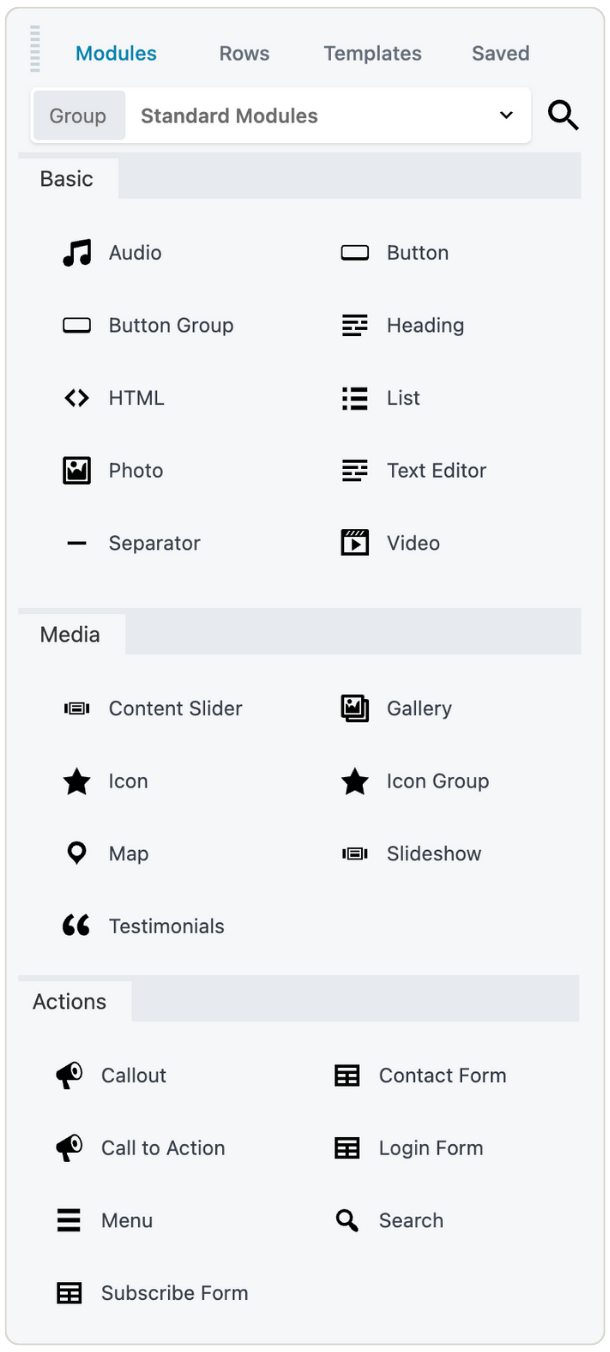610x1352 pixels.
Task: Click the Audio module icon
Action: coord(76,253)
